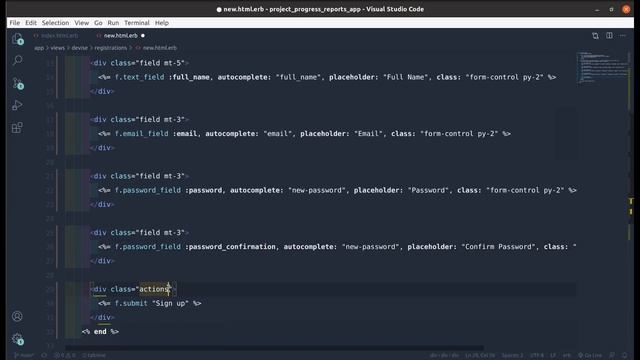Image resolution: width=640 pixels, height=360 pixels.
Task: Click the :full_name symbol
Action: pos(189,77)
